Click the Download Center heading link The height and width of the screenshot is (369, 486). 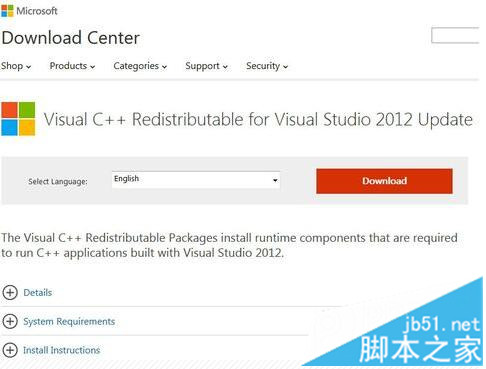[x=71, y=38]
